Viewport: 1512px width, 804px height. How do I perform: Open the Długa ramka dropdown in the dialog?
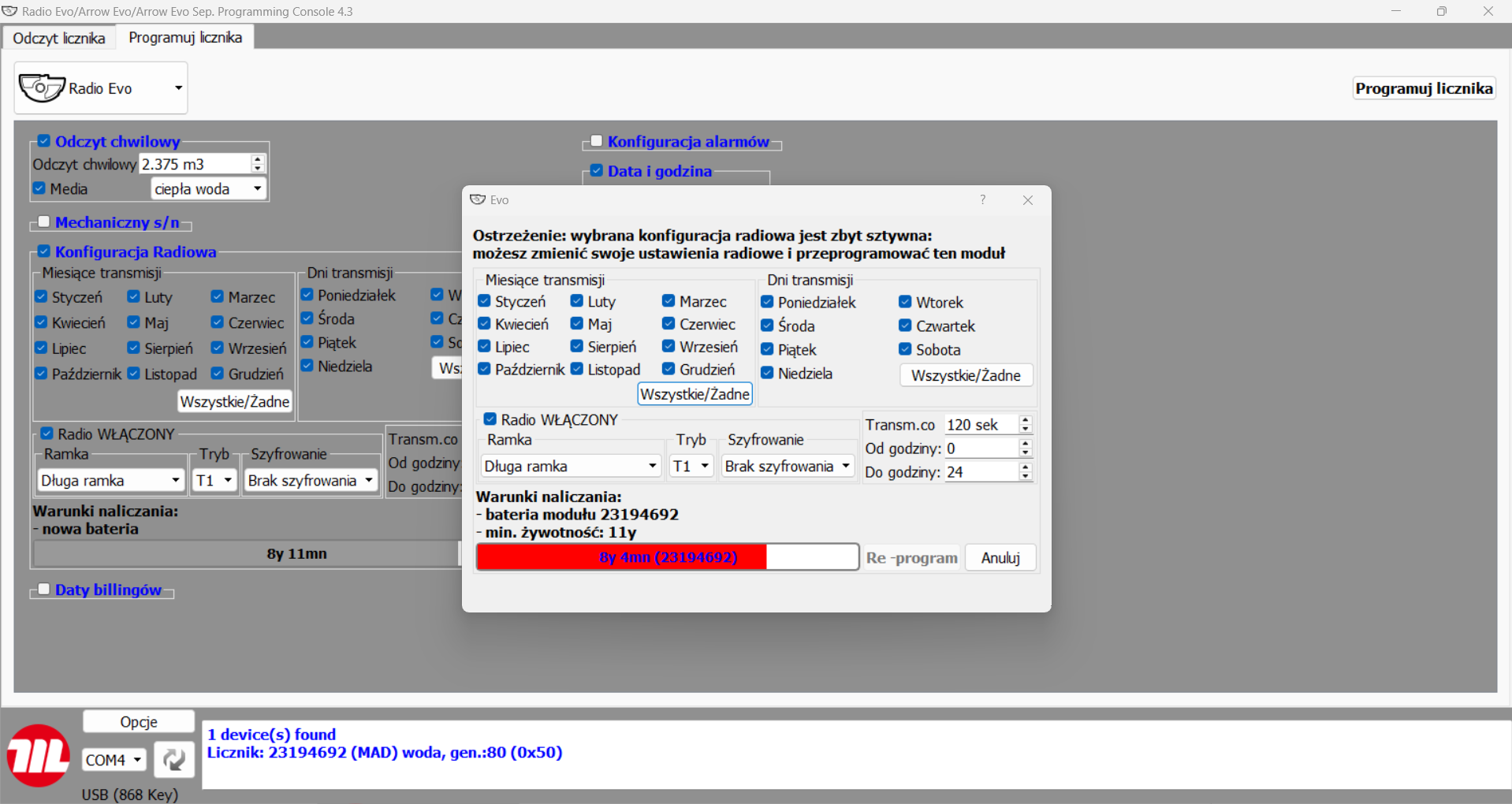click(571, 466)
